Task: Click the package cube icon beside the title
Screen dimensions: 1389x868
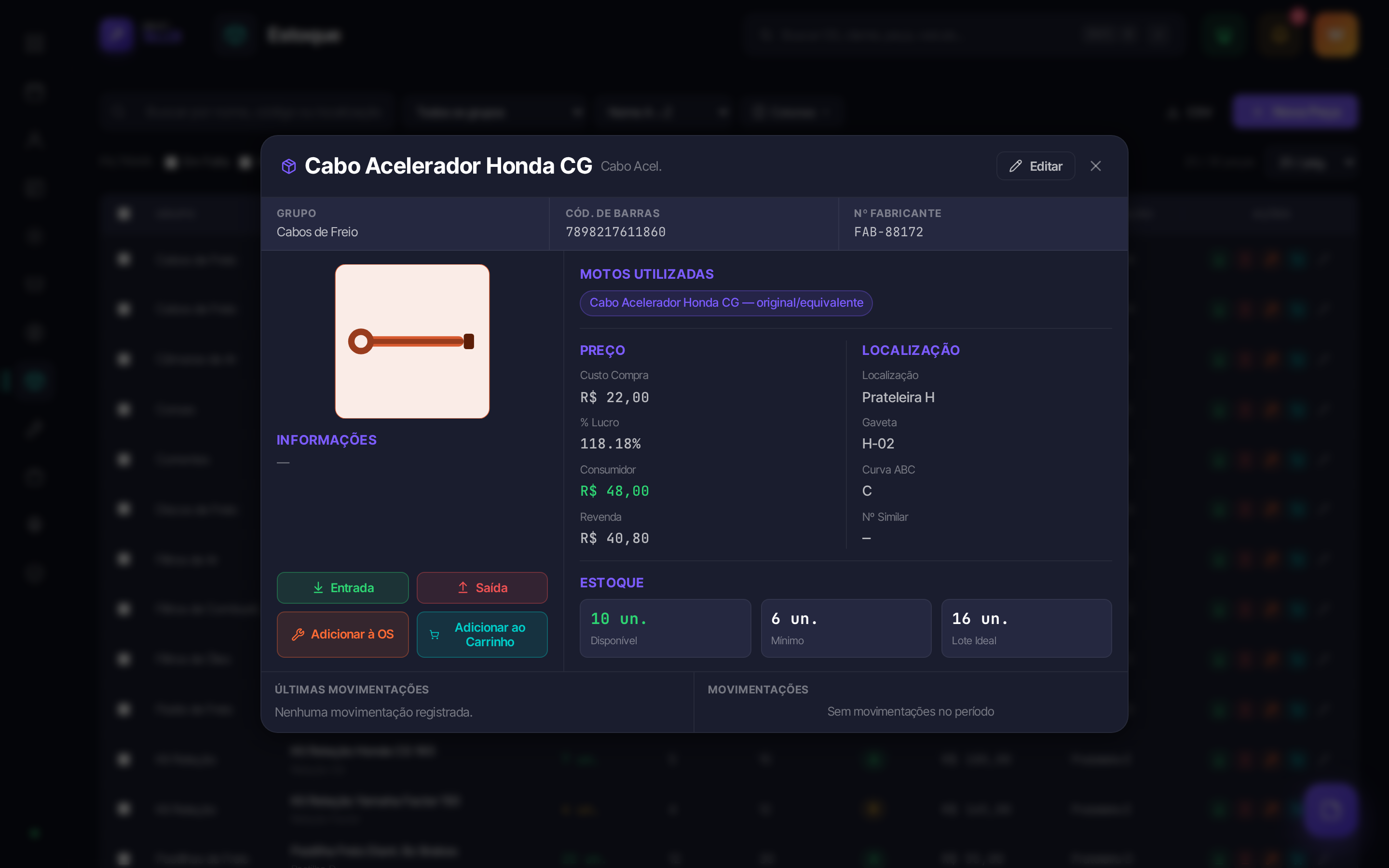Action: 289,166
